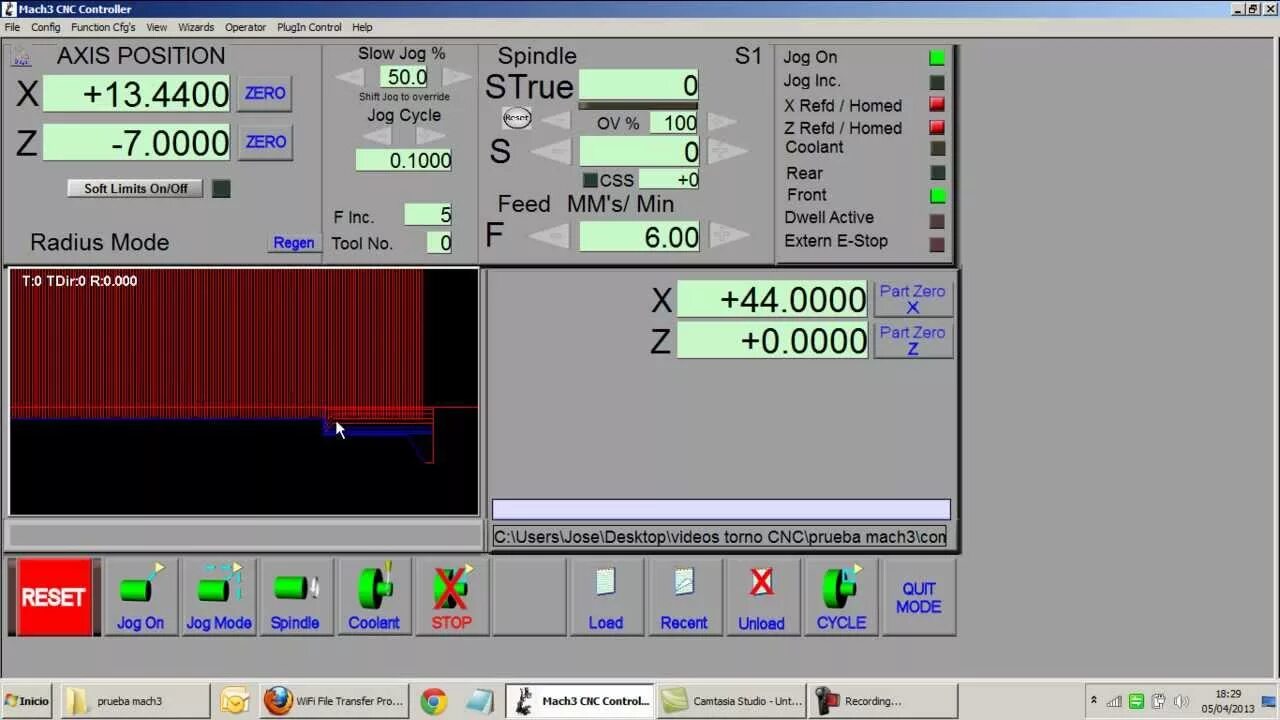Open the Recording... taskbar item
Screen dimensions: 1280x720
(x=883, y=701)
